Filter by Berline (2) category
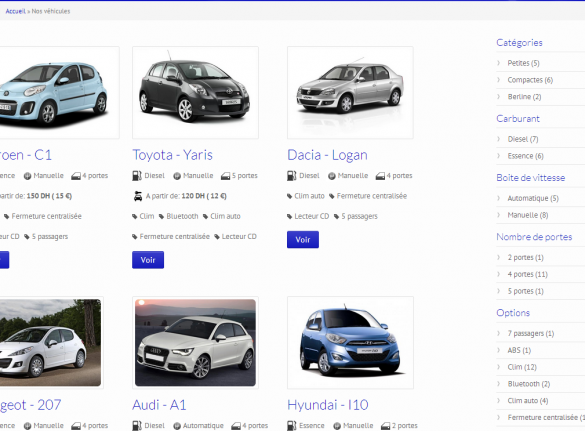The height and width of the screenshot is (431, 585). pos(524,97)
